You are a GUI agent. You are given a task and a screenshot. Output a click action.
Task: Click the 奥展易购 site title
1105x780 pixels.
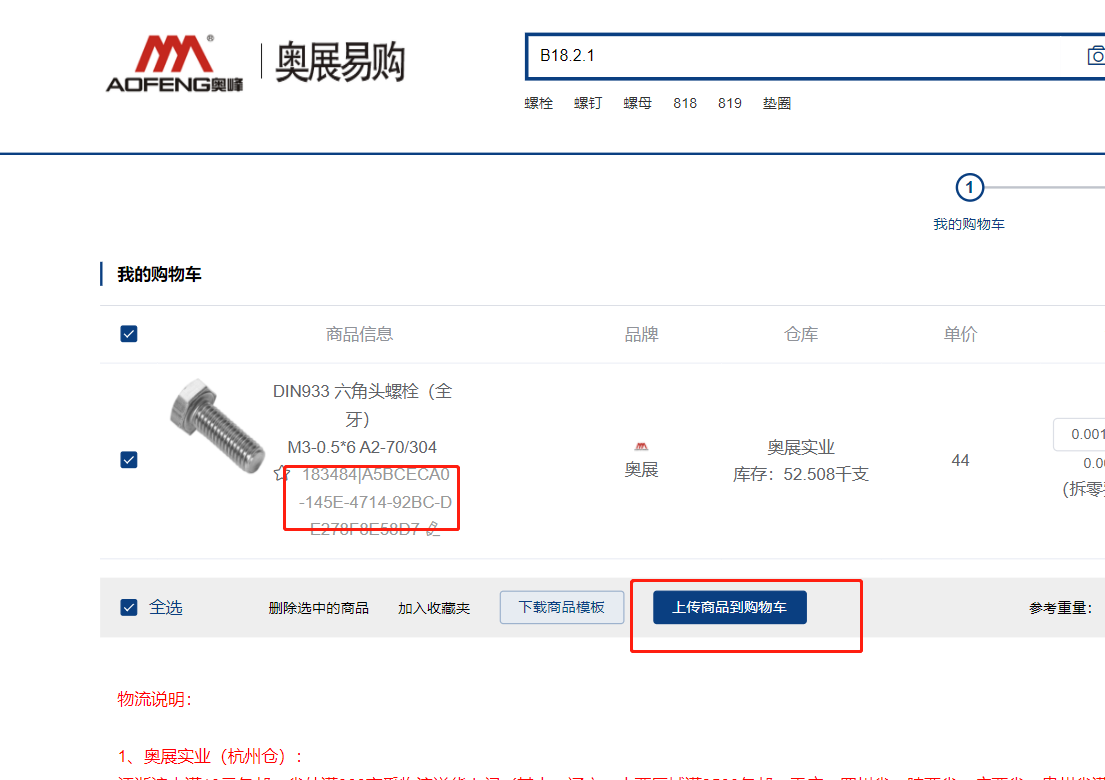pyautogui.click(x=340, y=62)
